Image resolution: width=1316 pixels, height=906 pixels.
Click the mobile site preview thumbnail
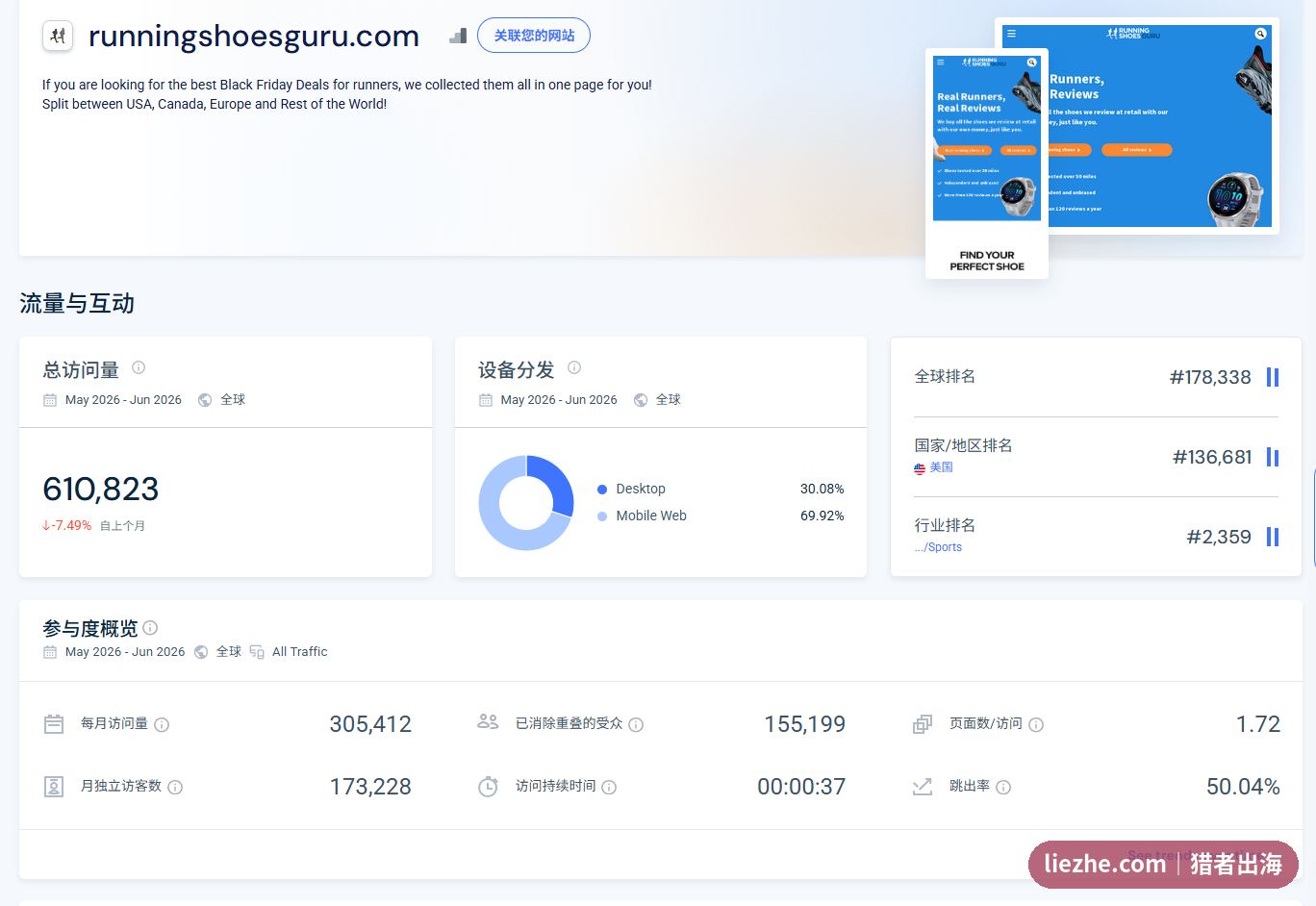click(x=987, y=164)
